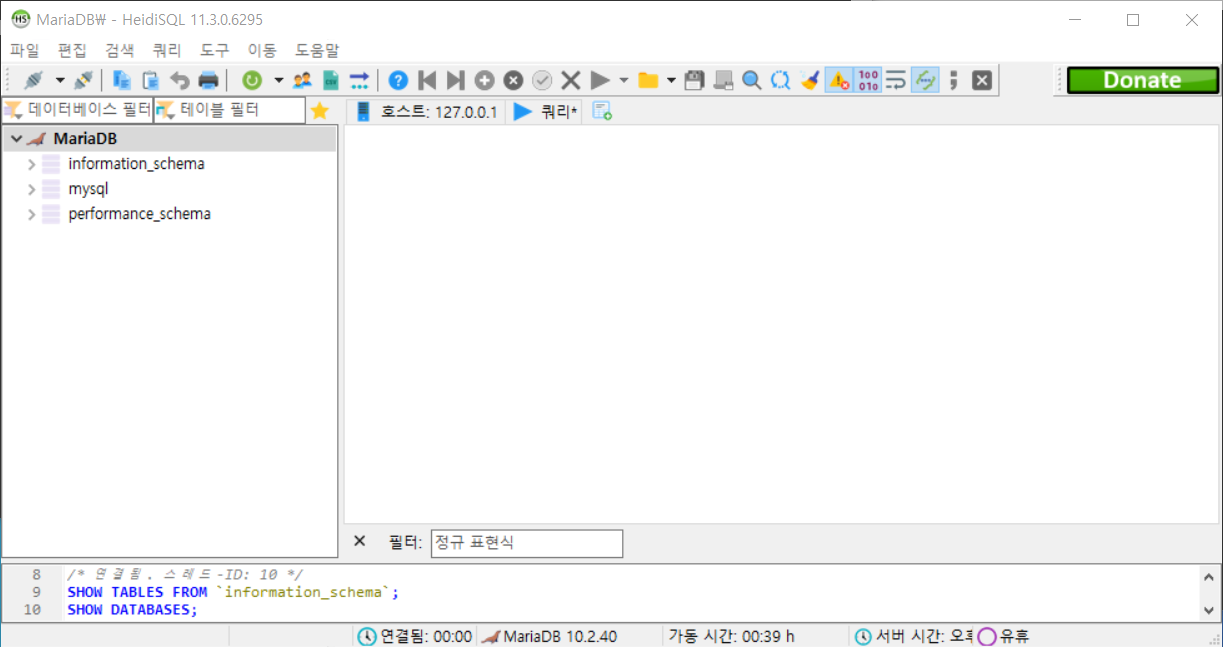Toggle the stop on errors warning icon
Image resolution: width=1223 pixels, height=647 pixels.
point(839,80)
